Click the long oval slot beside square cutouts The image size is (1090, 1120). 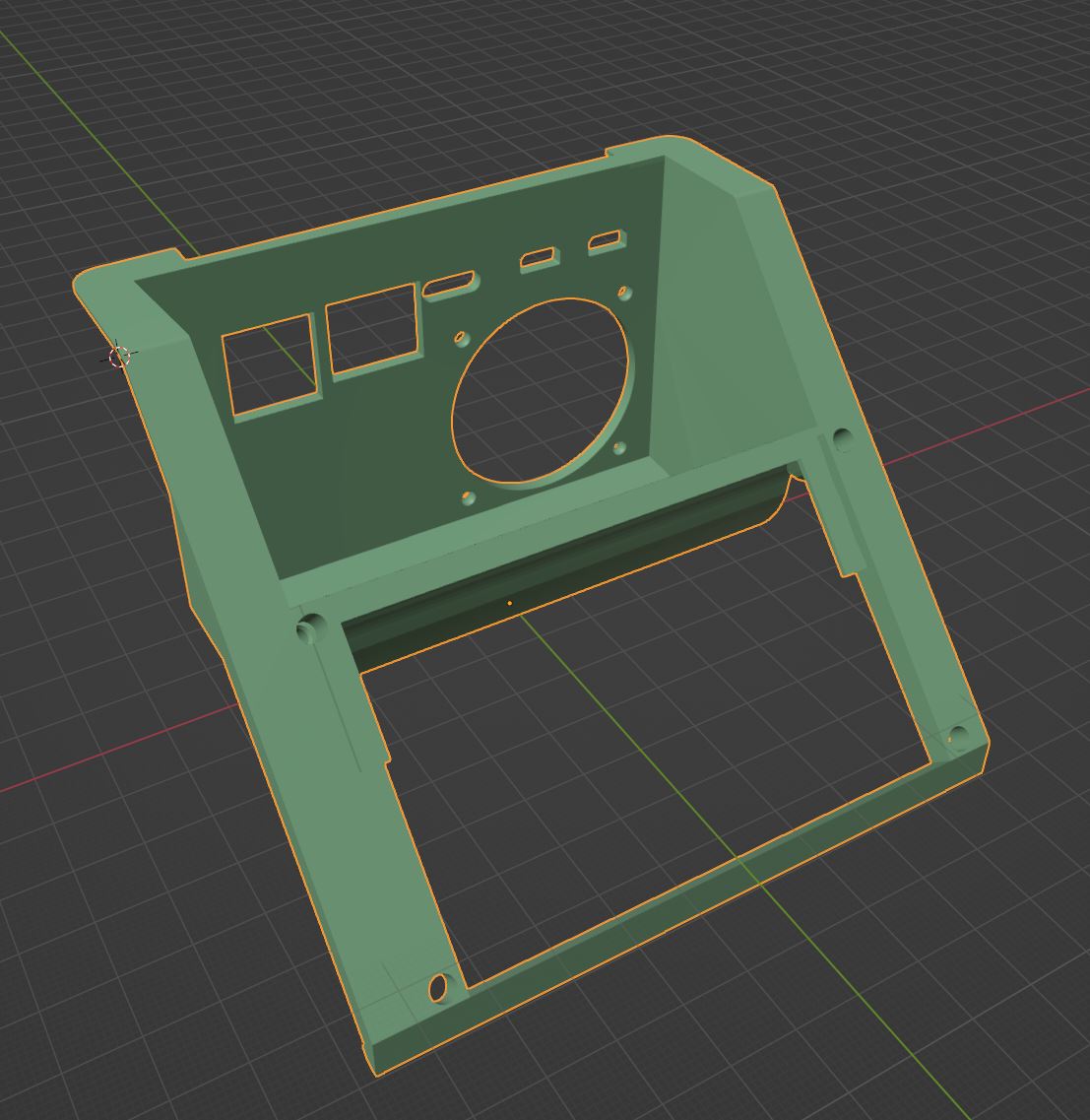(x=450, y=285)
